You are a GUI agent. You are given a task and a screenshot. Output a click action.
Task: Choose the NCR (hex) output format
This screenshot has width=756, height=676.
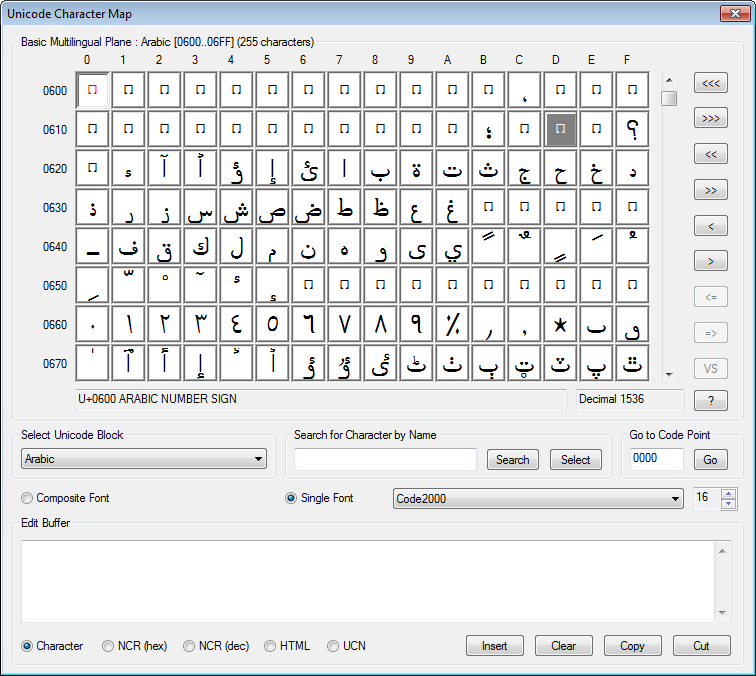point(108,646)
